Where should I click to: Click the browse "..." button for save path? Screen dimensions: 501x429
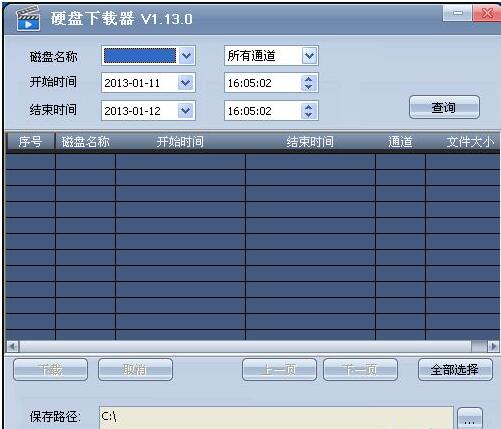coord(470,419)
